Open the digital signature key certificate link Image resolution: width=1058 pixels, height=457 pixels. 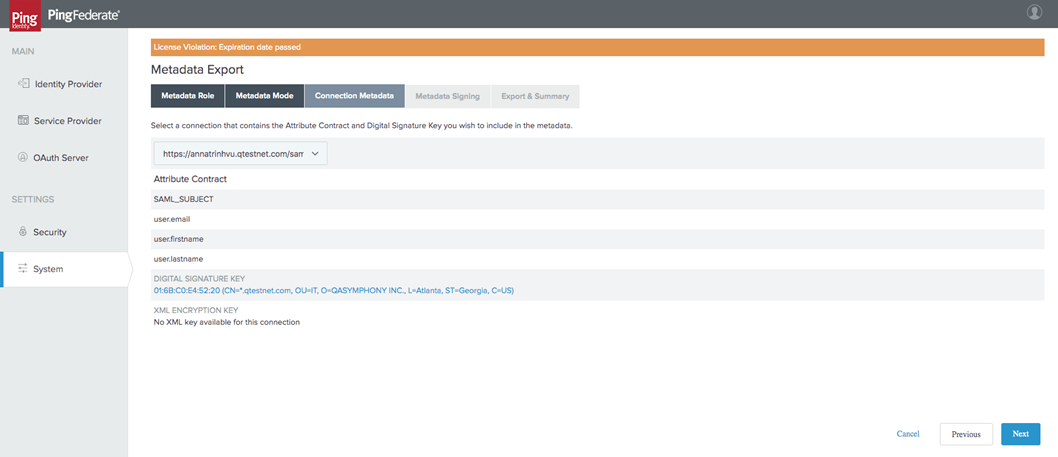[x=333, y=290]
